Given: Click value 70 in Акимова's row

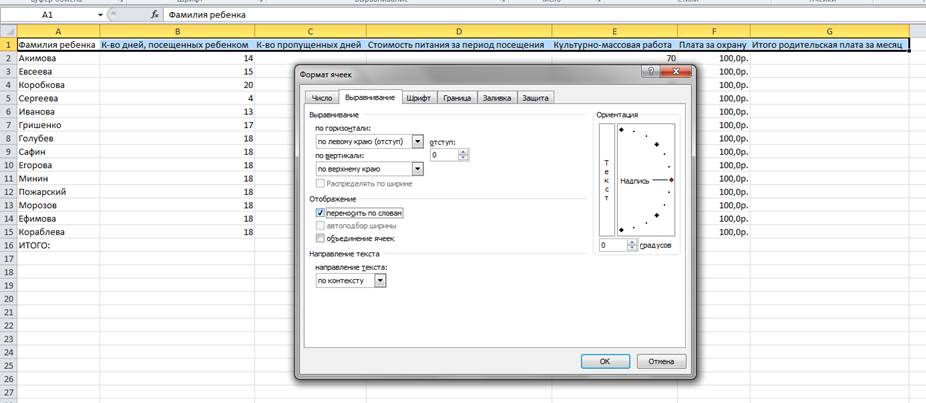Looking at the screenshot, I should (615, 58).
